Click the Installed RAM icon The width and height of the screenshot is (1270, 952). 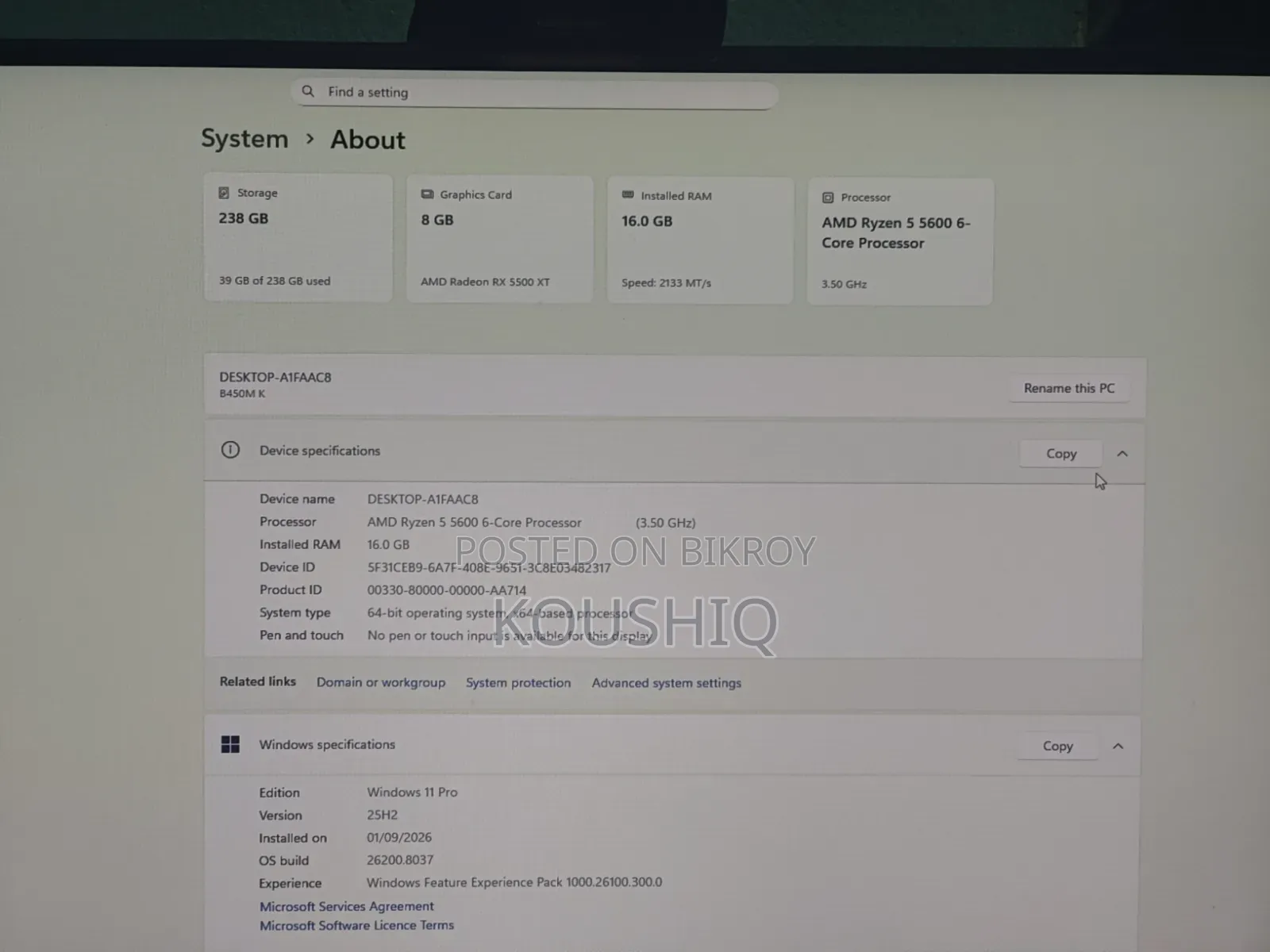click(628, 195)
